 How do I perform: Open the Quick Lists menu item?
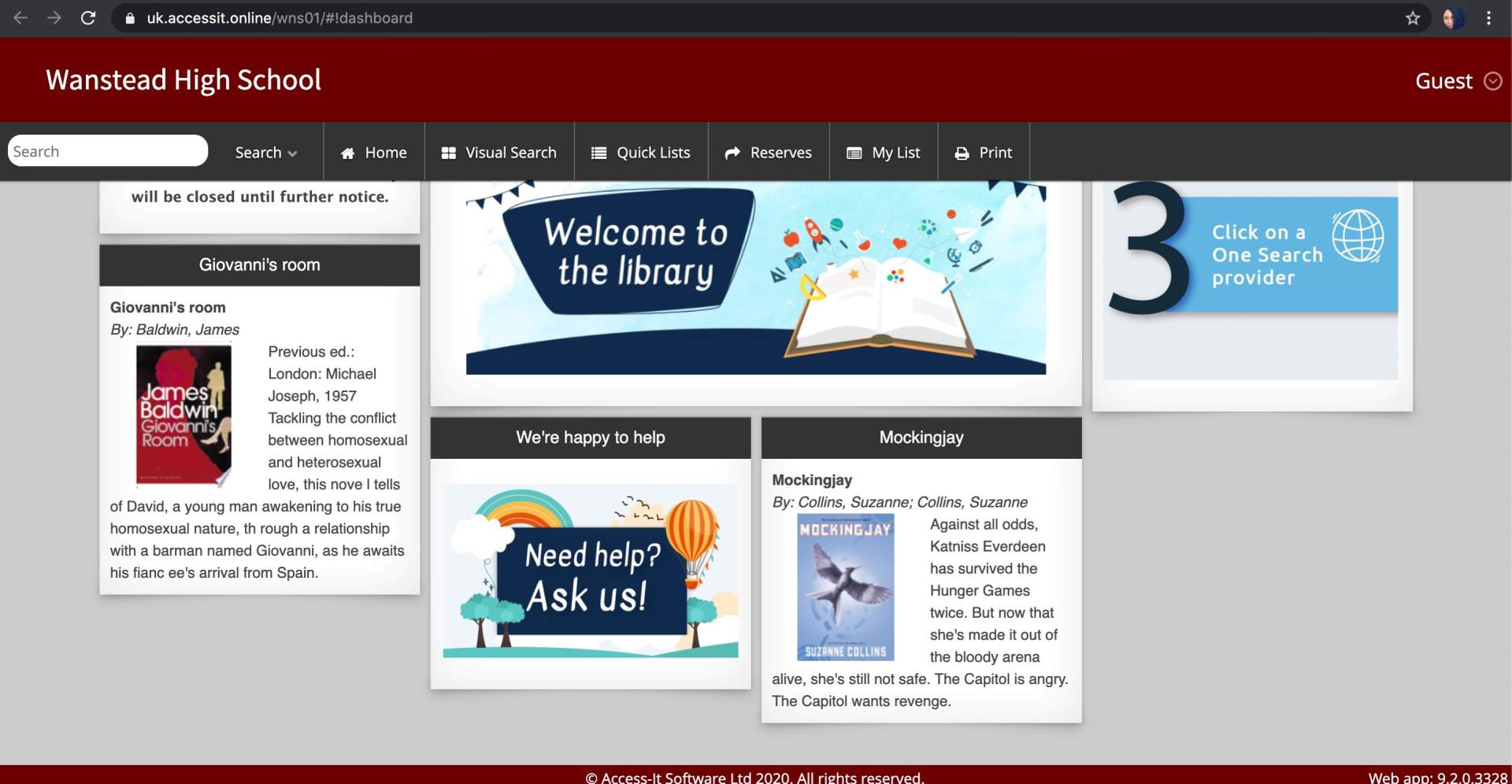(641, 152)
